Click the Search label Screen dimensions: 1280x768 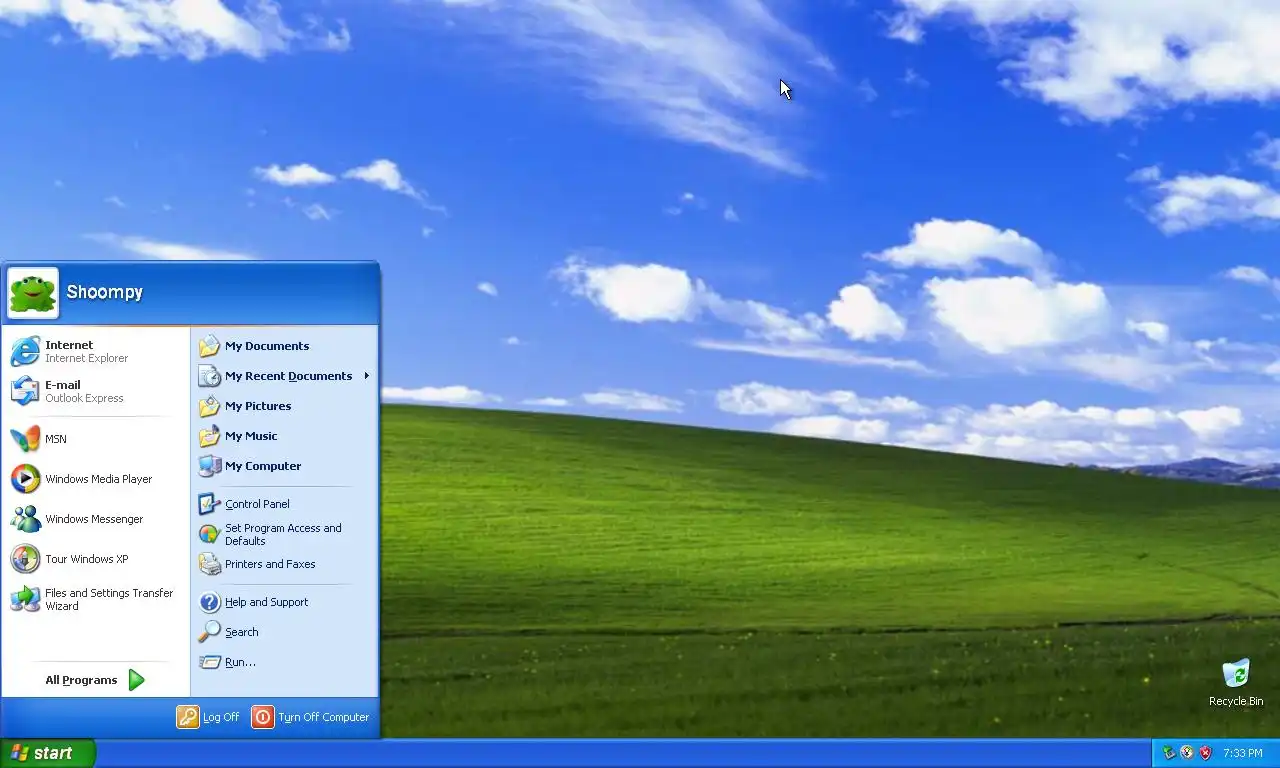click(x=242, y=632)
